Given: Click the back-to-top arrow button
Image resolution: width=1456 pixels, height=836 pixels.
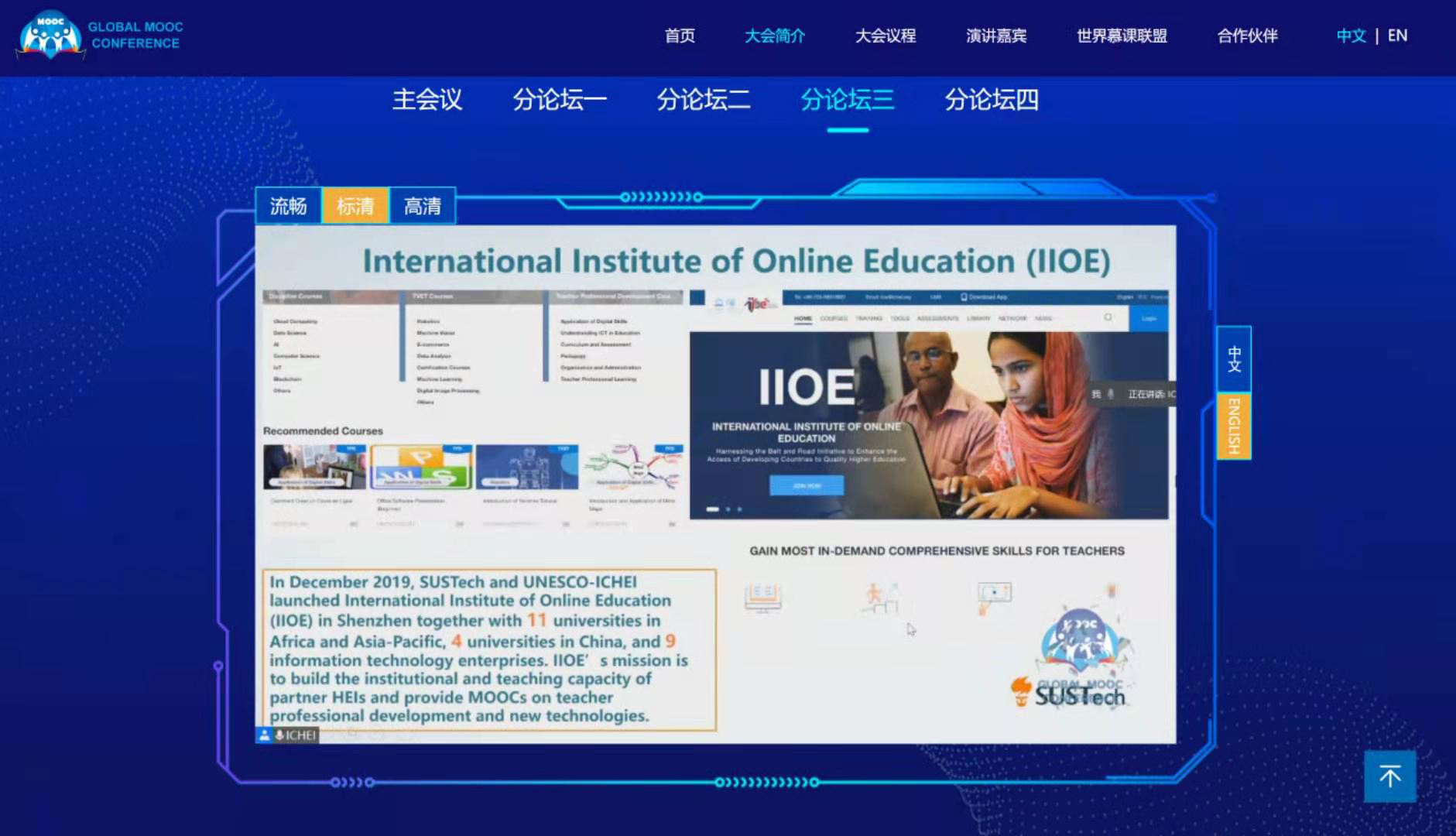Looking at the screenshot, I should click(1390, 776).
